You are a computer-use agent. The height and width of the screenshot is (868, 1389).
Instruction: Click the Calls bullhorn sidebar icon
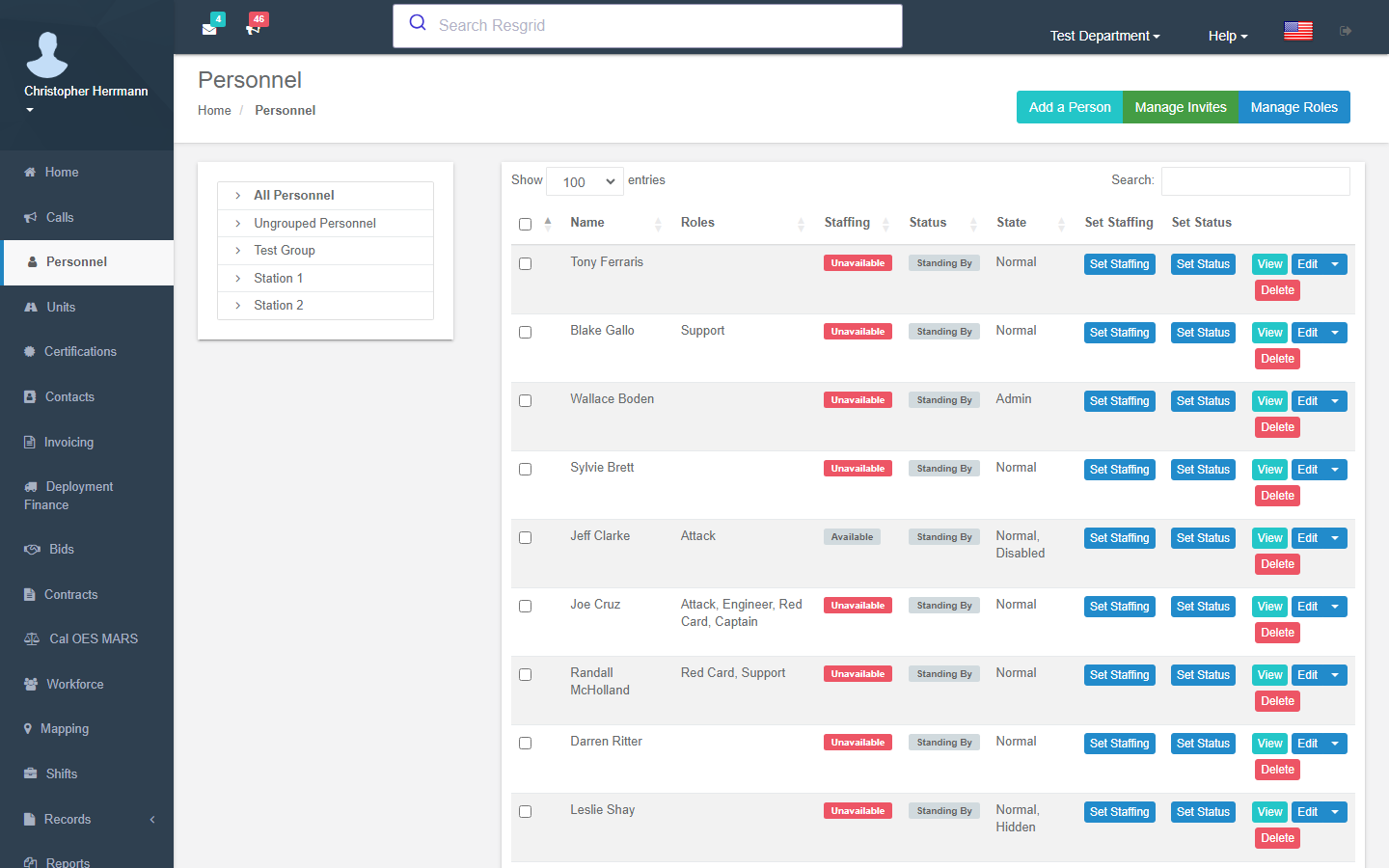pyautogui.click(x=31, y=217)
